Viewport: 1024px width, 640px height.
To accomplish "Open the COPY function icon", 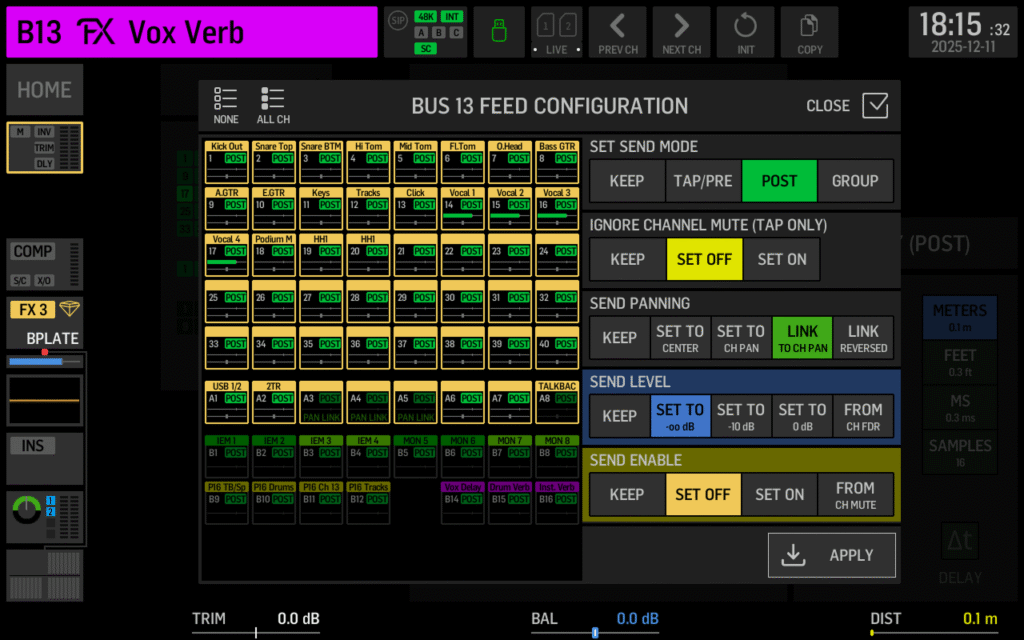I will pos(809,32).
